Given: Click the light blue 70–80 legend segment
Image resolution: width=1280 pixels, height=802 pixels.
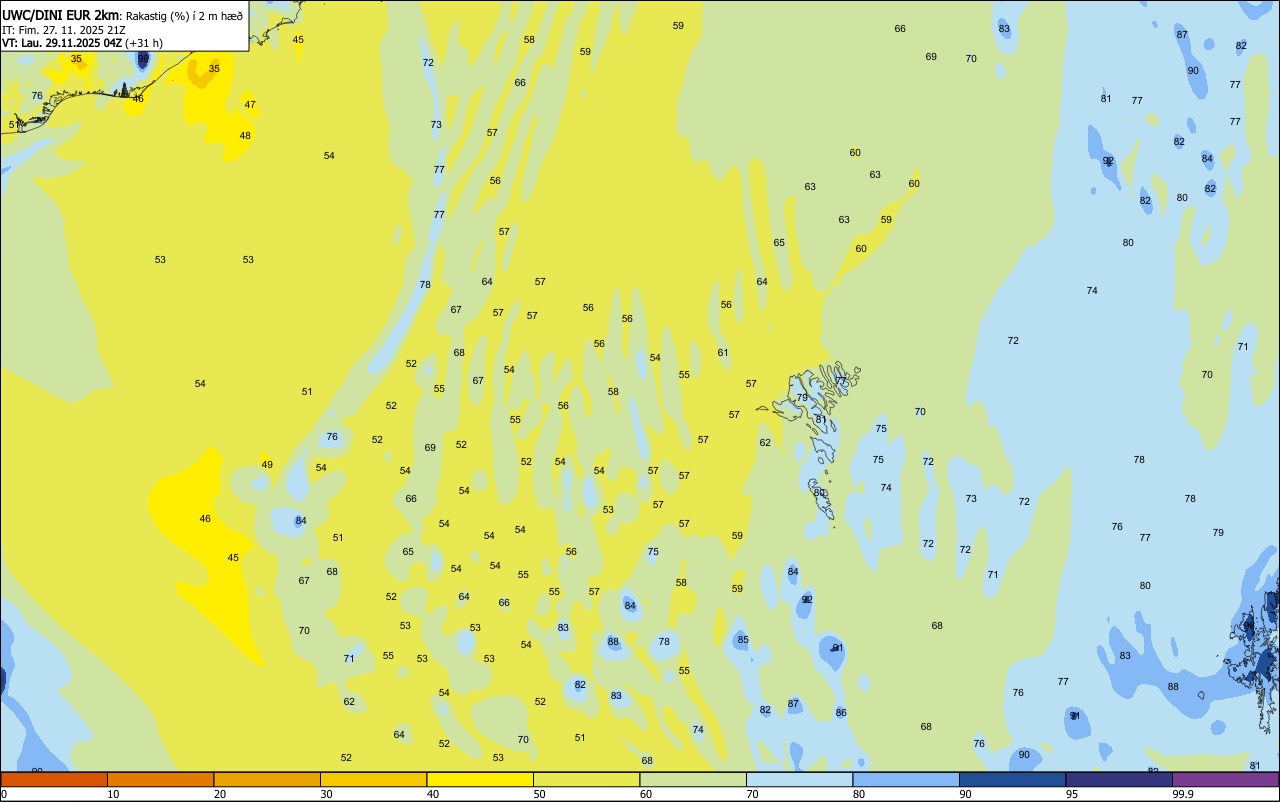Looking at the screenshot, I should [x=799, y=779].
